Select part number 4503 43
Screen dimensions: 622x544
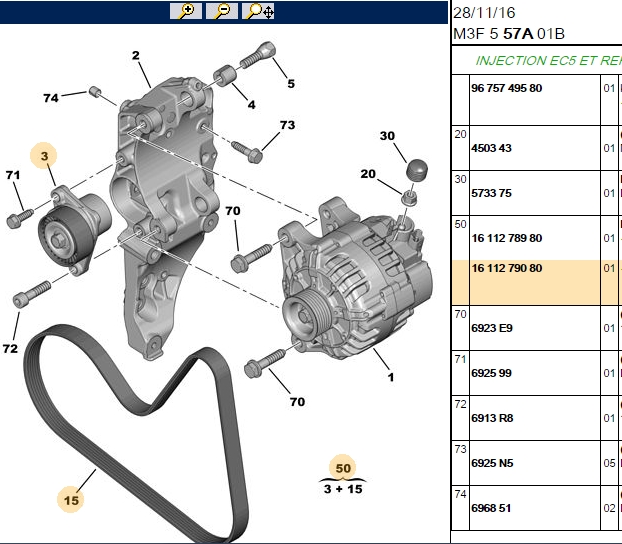pyautogui.click(x=491, y=148)
